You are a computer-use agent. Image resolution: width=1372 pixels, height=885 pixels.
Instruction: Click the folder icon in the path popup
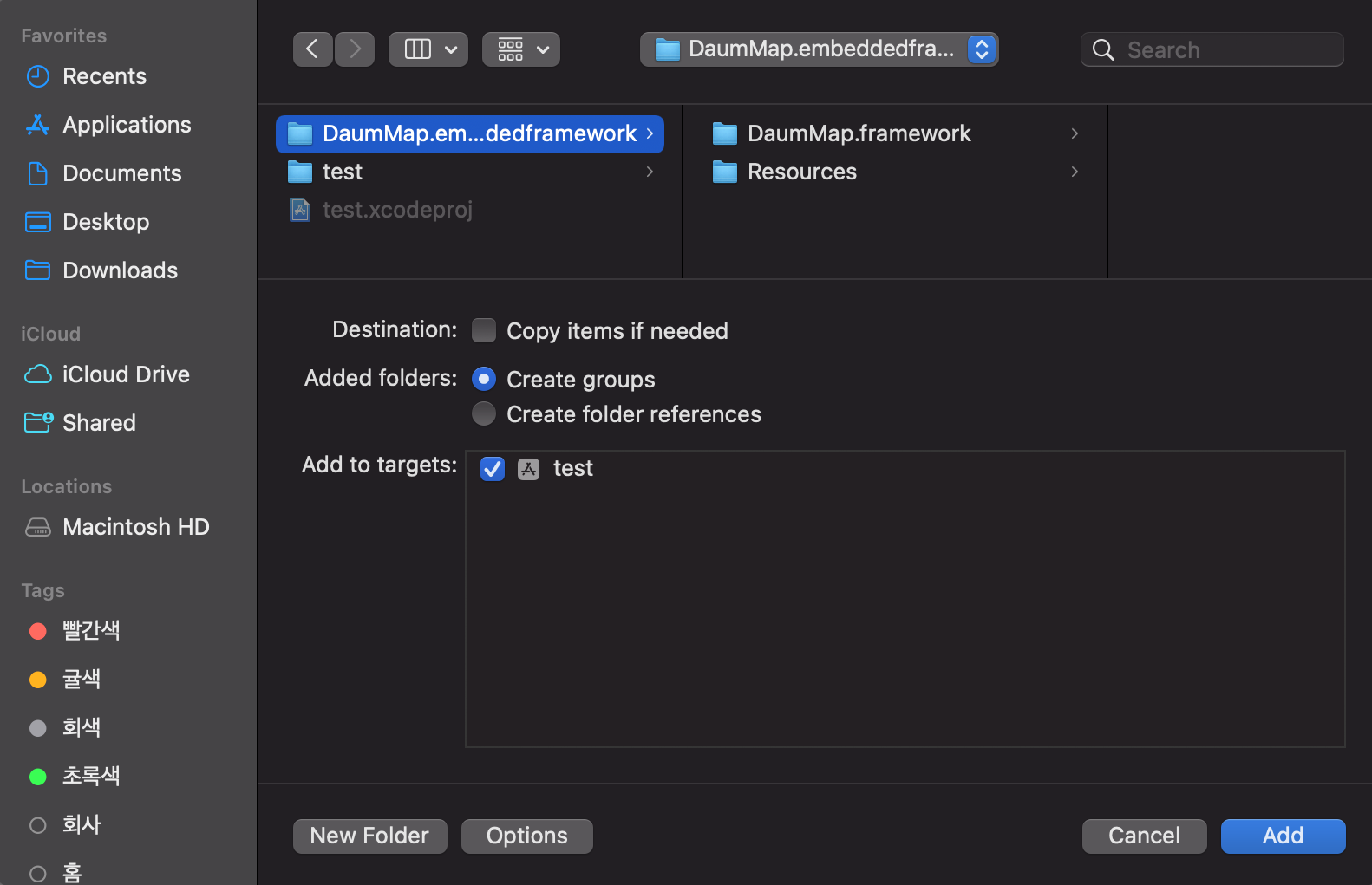667,49
